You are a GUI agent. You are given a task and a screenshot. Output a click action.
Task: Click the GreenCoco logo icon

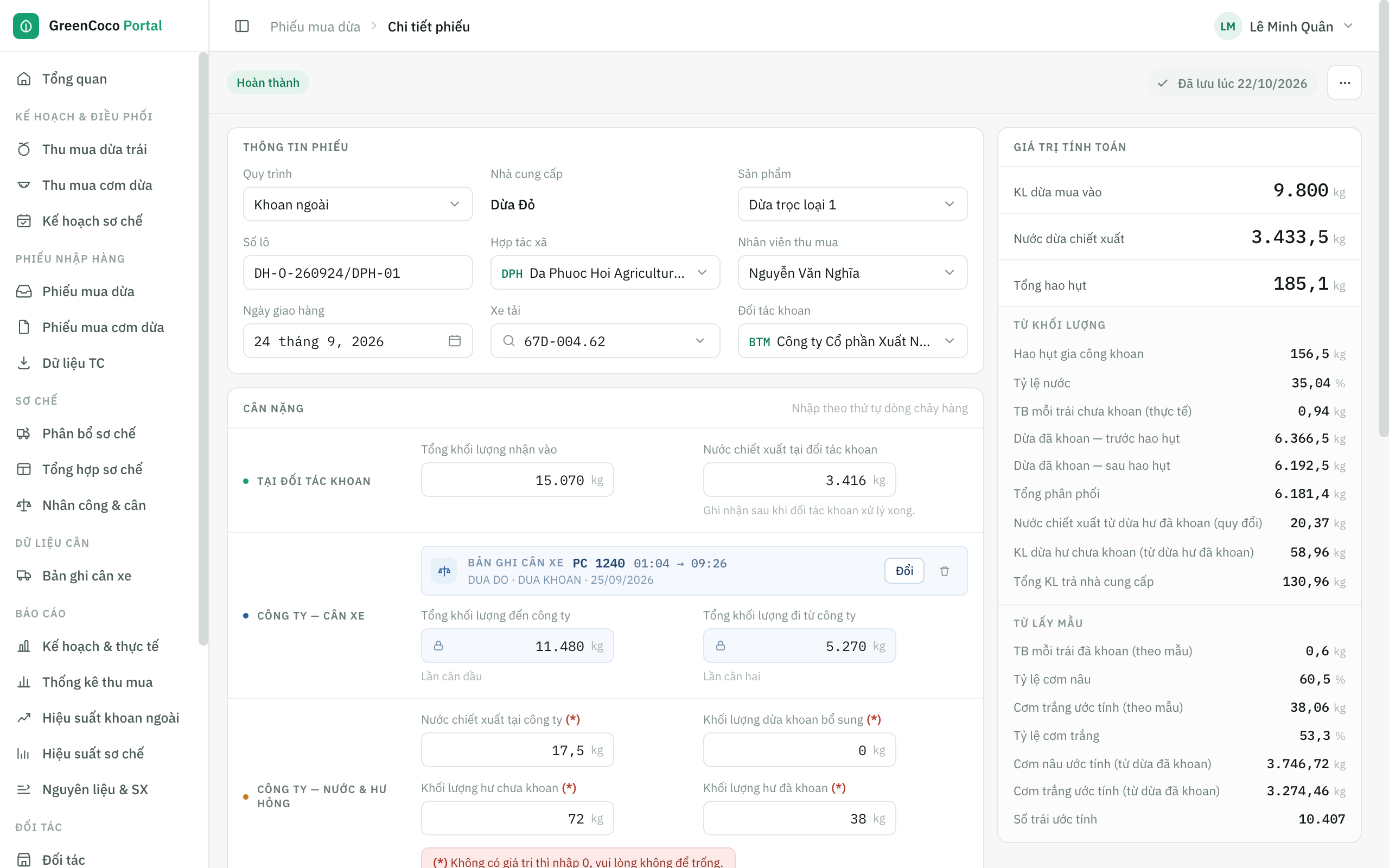pyautogui.click(x=26, y=26)
